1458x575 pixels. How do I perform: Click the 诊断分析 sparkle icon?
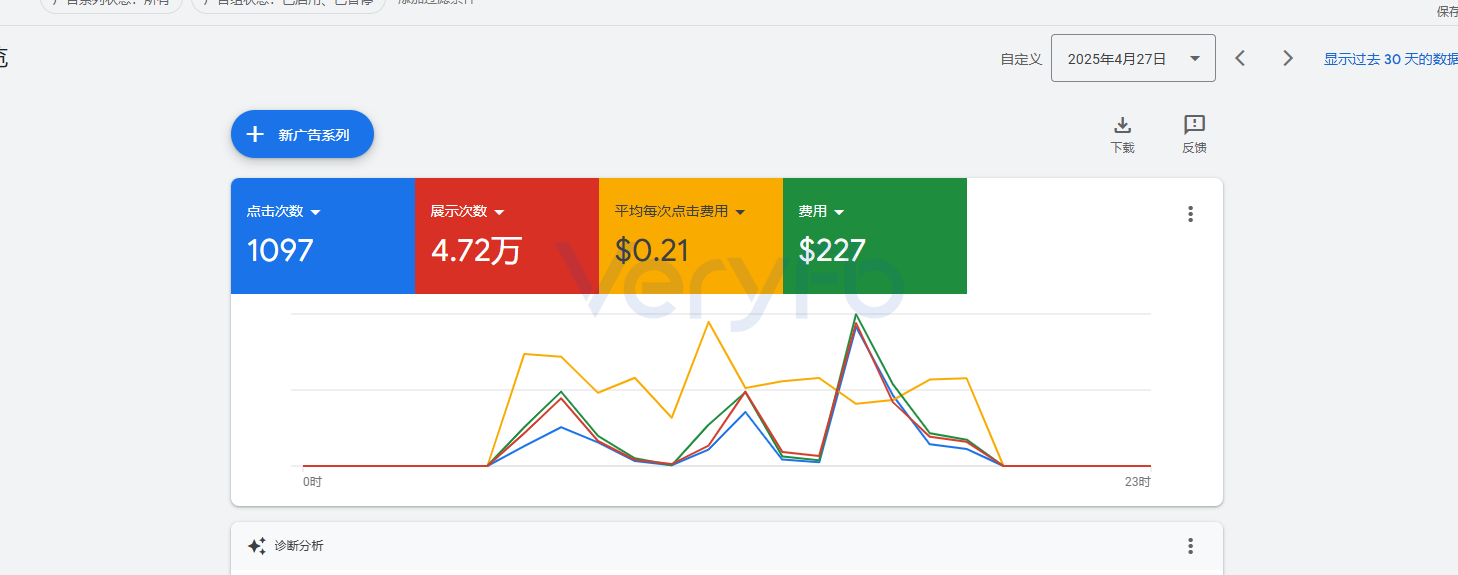pyautogui.click(x=257, y=546)
